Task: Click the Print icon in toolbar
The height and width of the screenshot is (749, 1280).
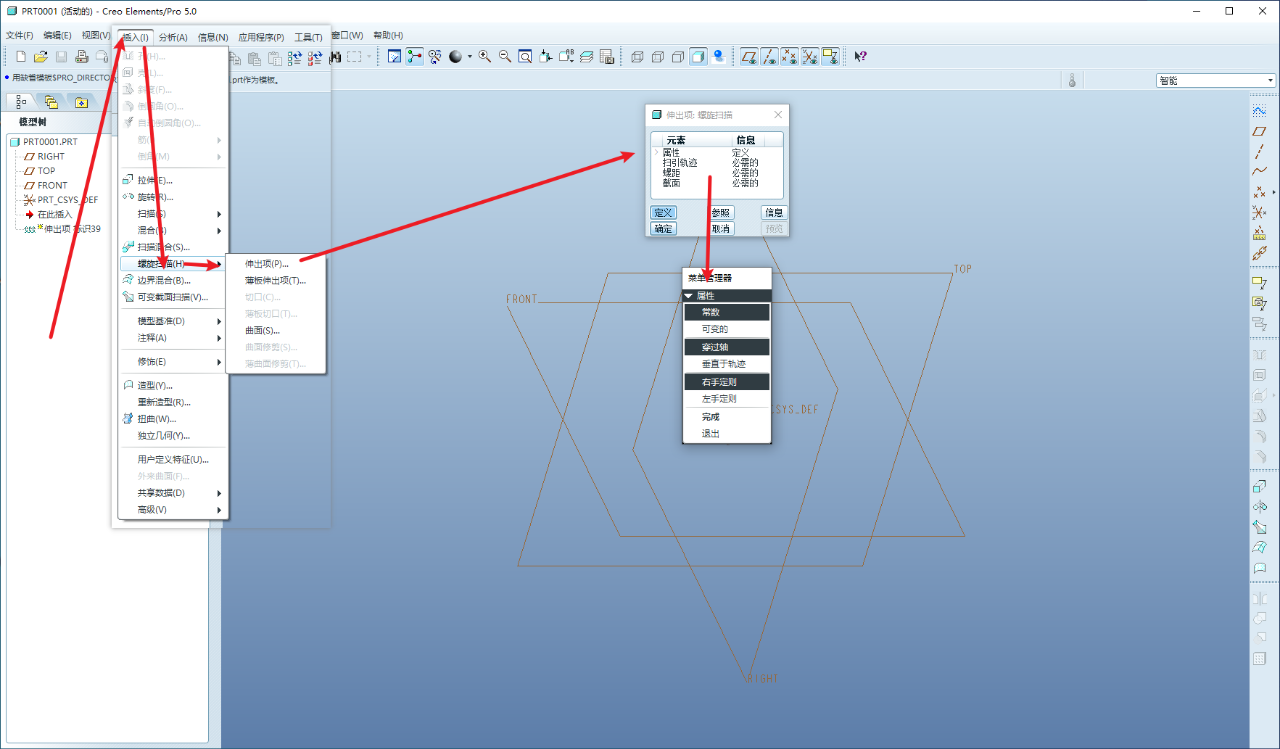Action: click(81, 57)
